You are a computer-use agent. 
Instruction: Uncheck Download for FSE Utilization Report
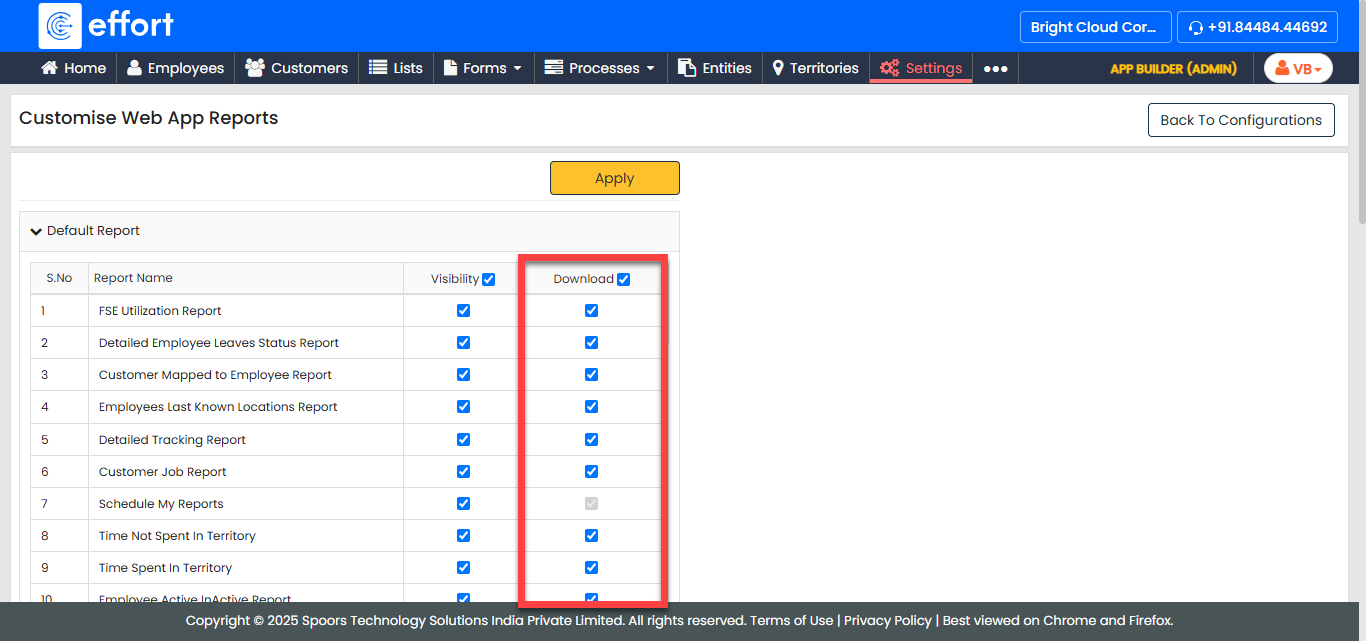[x=591, y=311]
